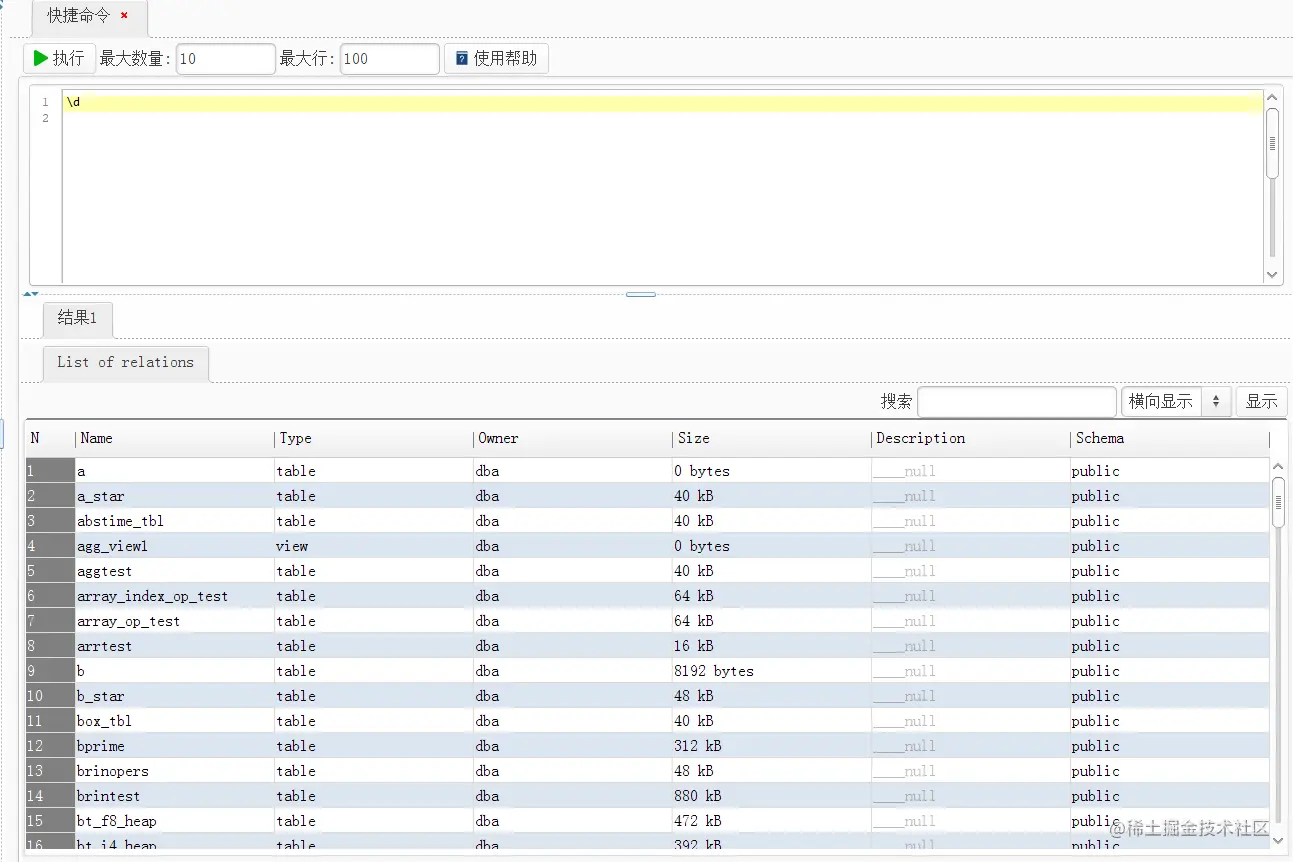Close the 快捷命令 tab with the red x

[x=124, y=16]
